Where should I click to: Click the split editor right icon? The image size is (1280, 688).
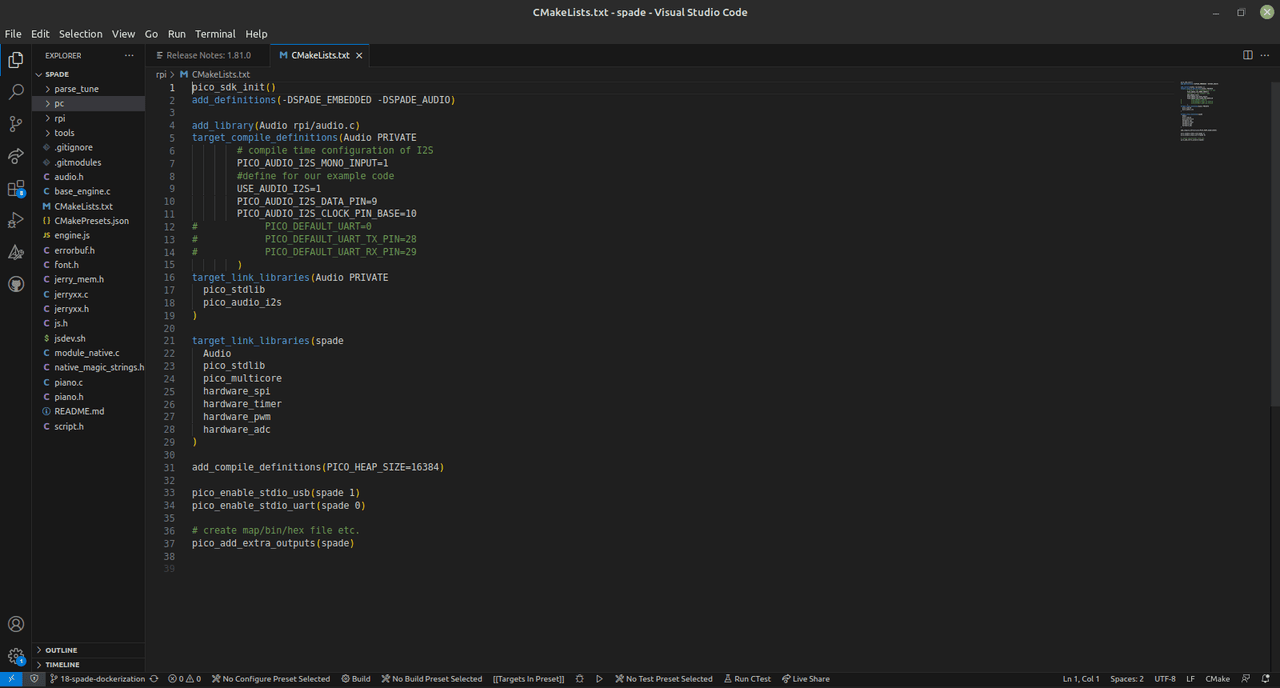click(x=1247, y=55)
